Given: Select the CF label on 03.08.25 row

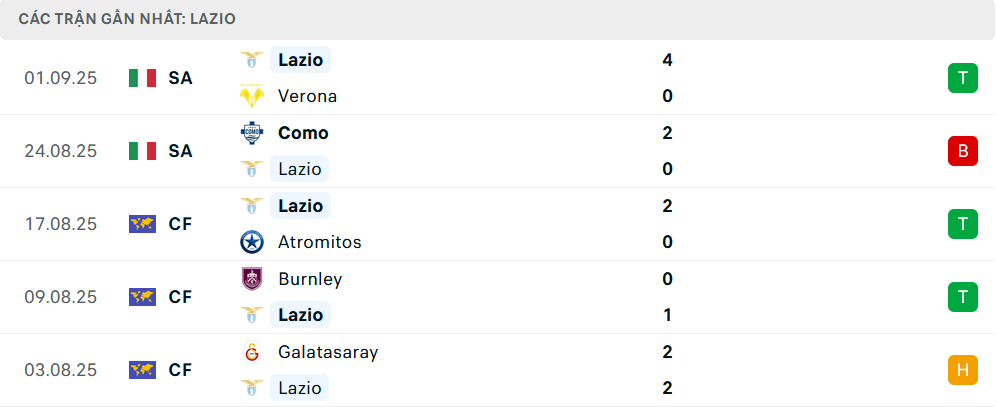Looking at the screenshot, I should click(x=180, y=370).
